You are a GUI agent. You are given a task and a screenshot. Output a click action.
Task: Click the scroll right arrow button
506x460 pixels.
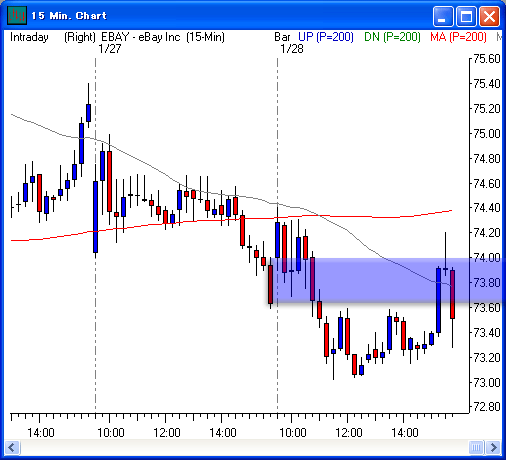click(493, 447)
